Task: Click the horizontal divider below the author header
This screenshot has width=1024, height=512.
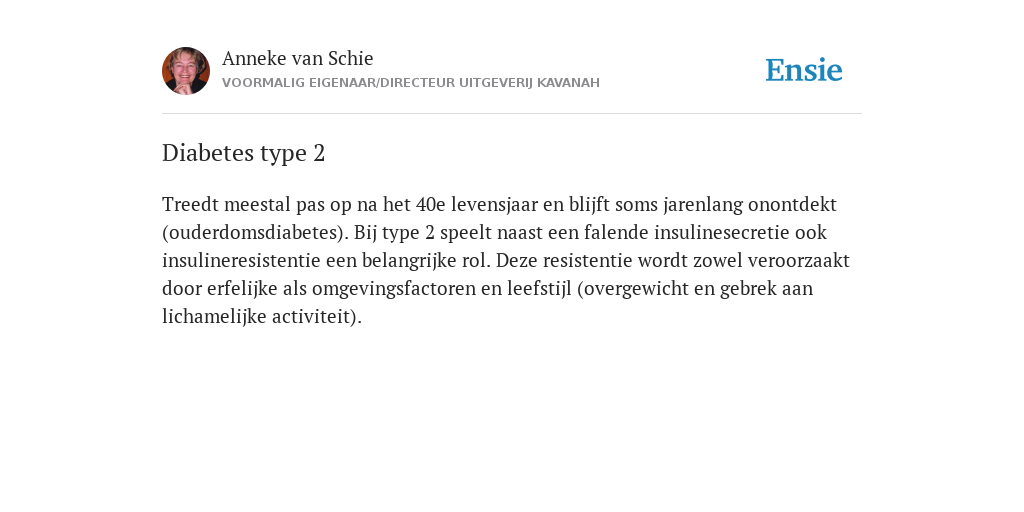Action: click(512, 114)
